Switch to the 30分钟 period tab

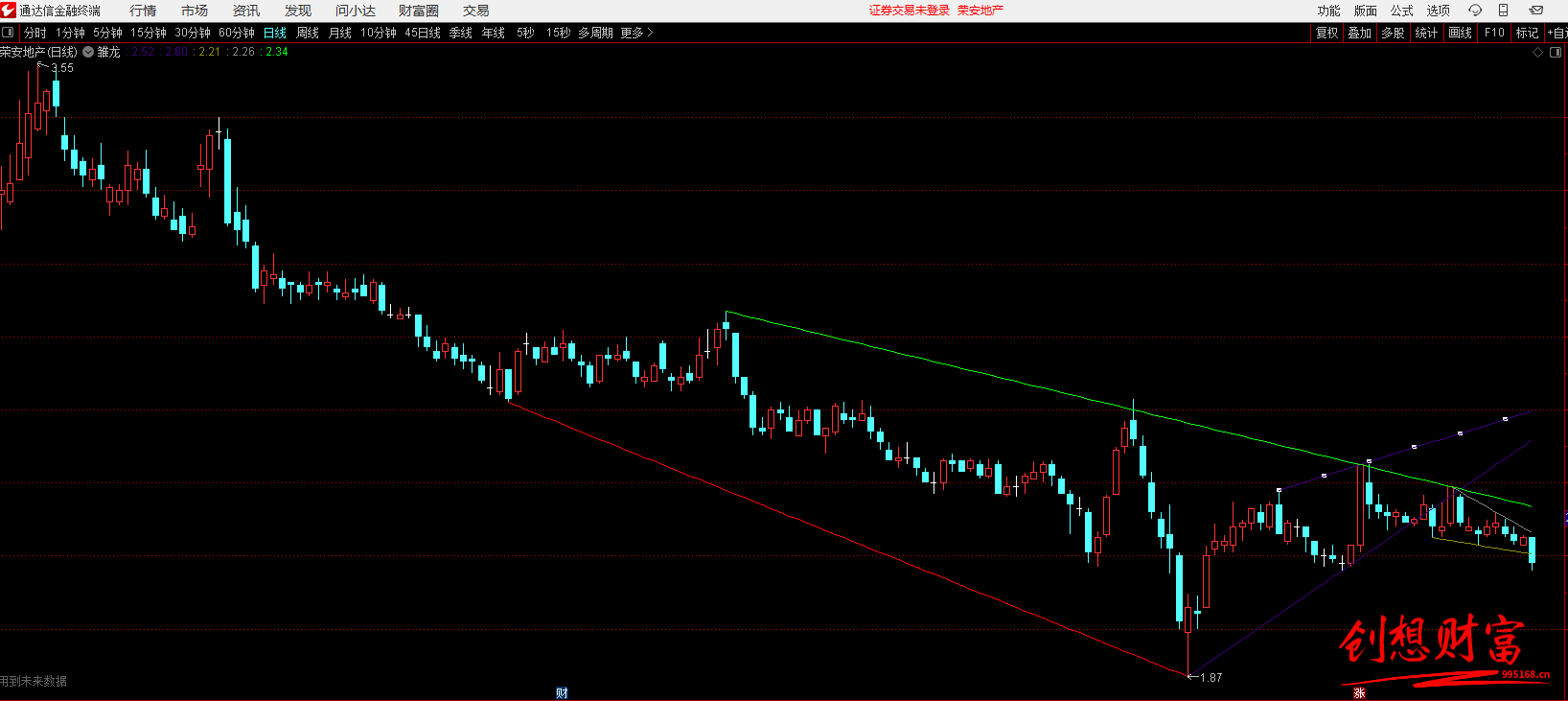coord(193,33)
